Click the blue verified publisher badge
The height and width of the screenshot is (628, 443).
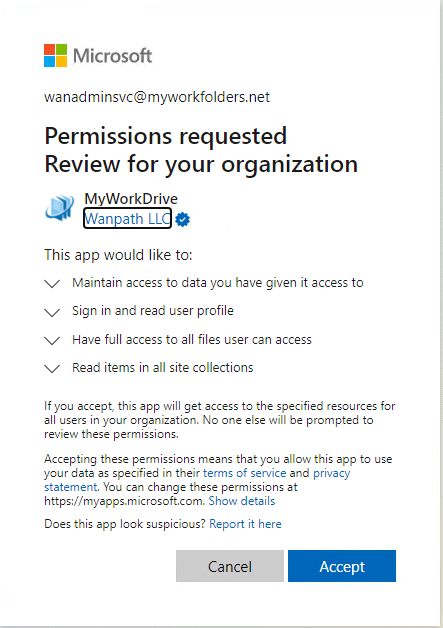click(x=183, y=219)
